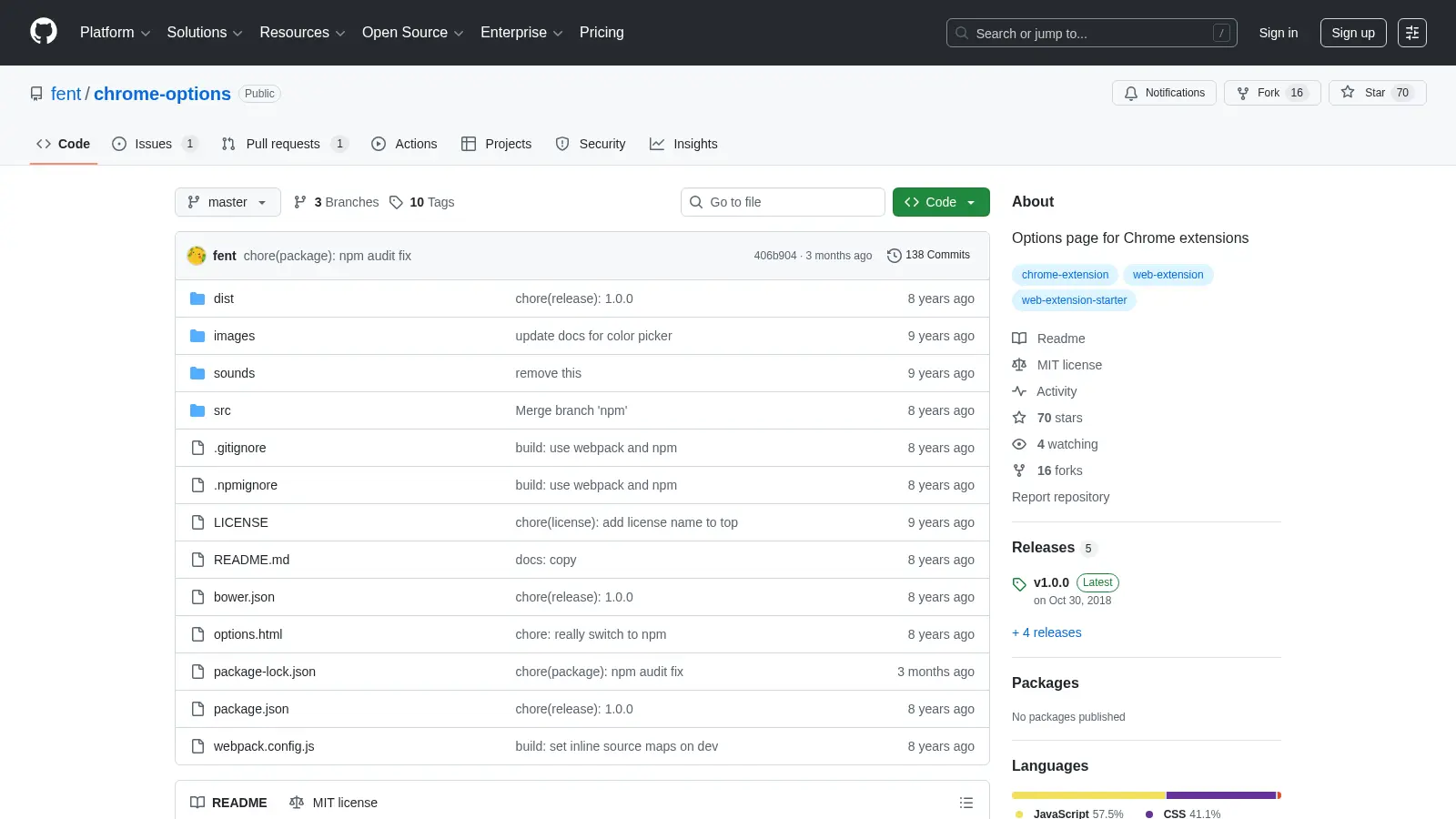Image resolution: width=1456 pixels, height=819 pixels.
Task: Click the settings sliders icon in header
Action: [1412, 33]
